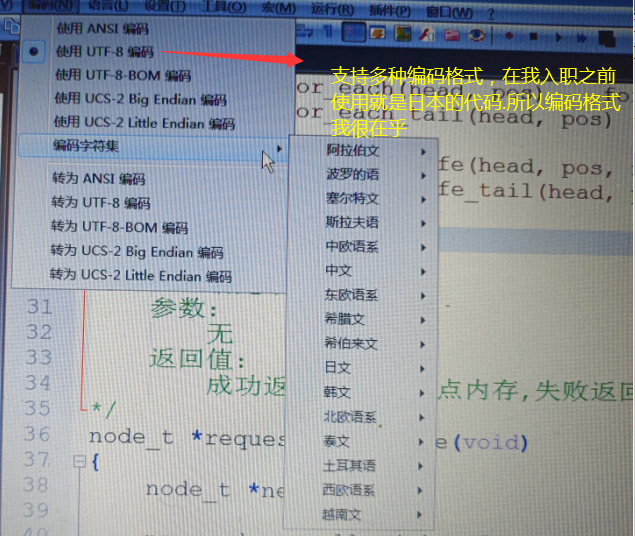
Task: Open the user-defined language dialog icon
Action: click(x=378, y=34)
